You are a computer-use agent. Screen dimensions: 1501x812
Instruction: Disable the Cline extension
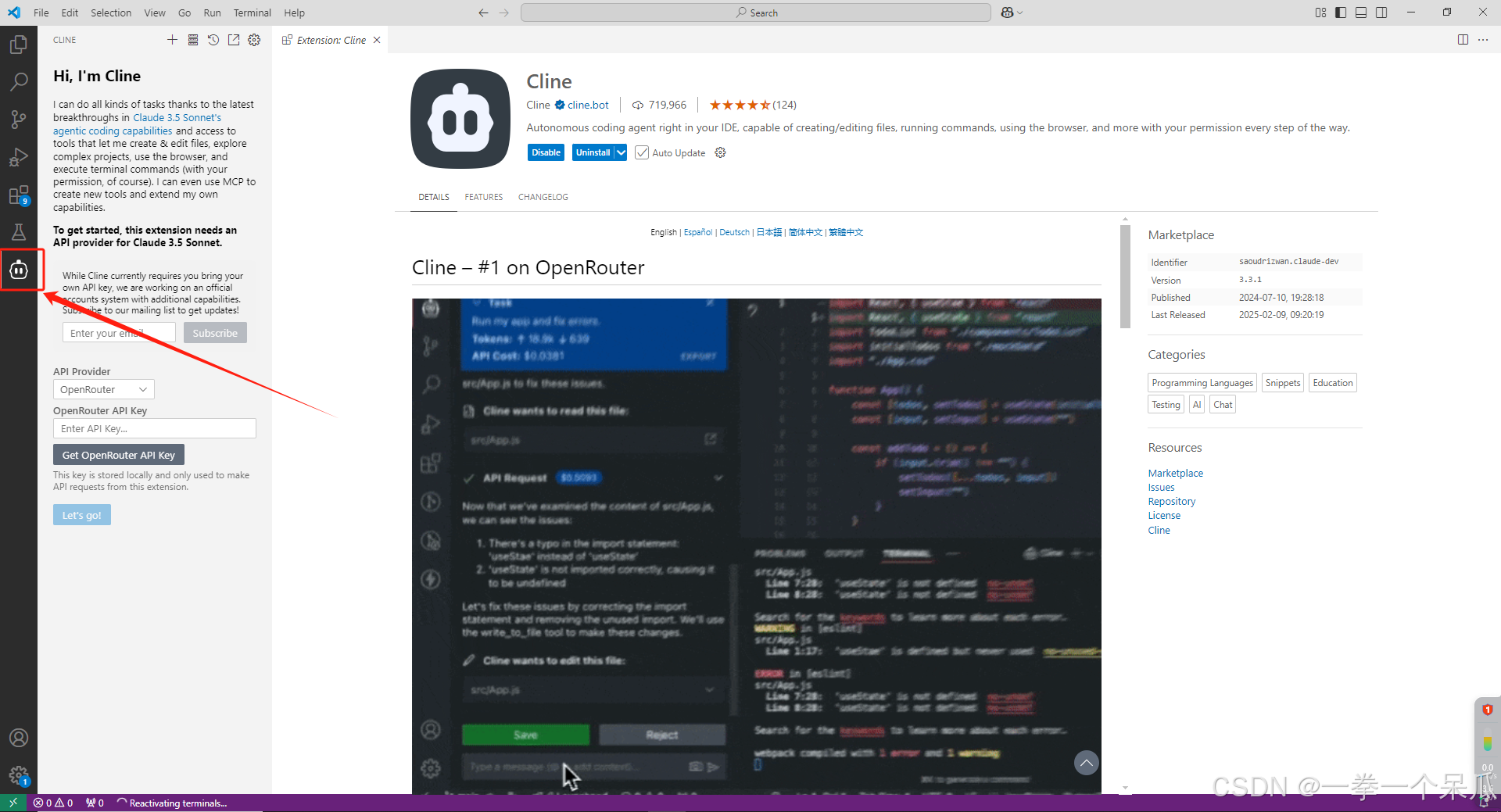[x=546, y=152]
